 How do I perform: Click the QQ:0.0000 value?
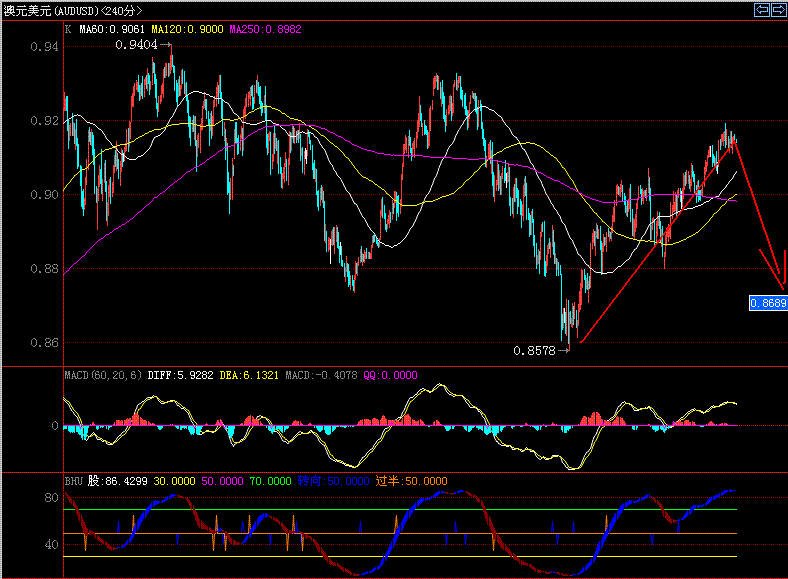point(390,375)
